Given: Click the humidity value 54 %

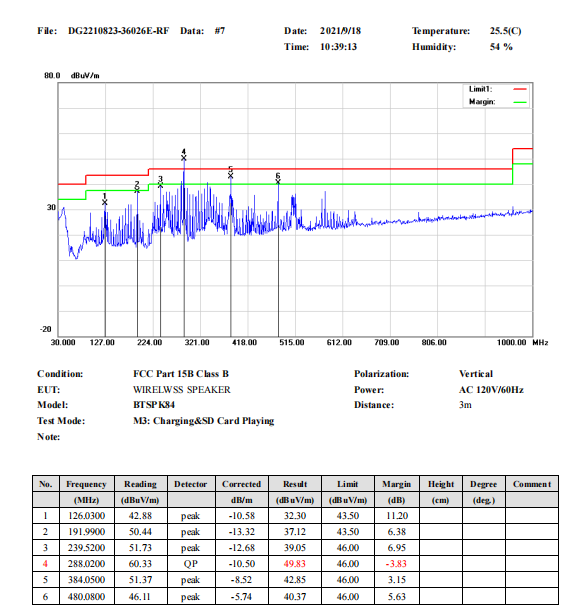Looking at the screenshot, I should pos(501,47).
